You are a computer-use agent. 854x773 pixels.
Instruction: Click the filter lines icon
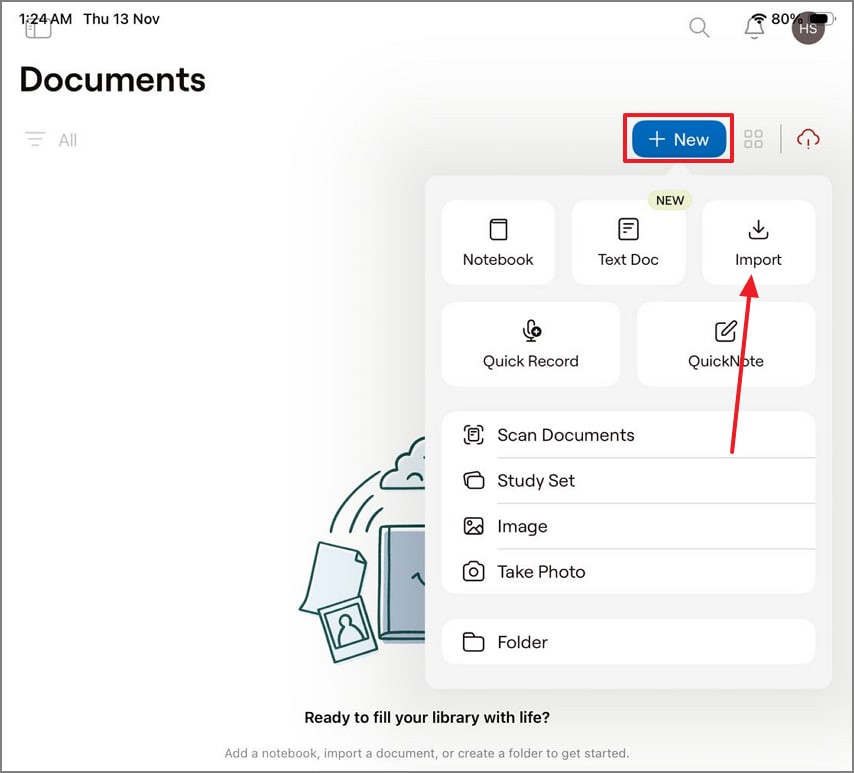(x=35, y=140)
